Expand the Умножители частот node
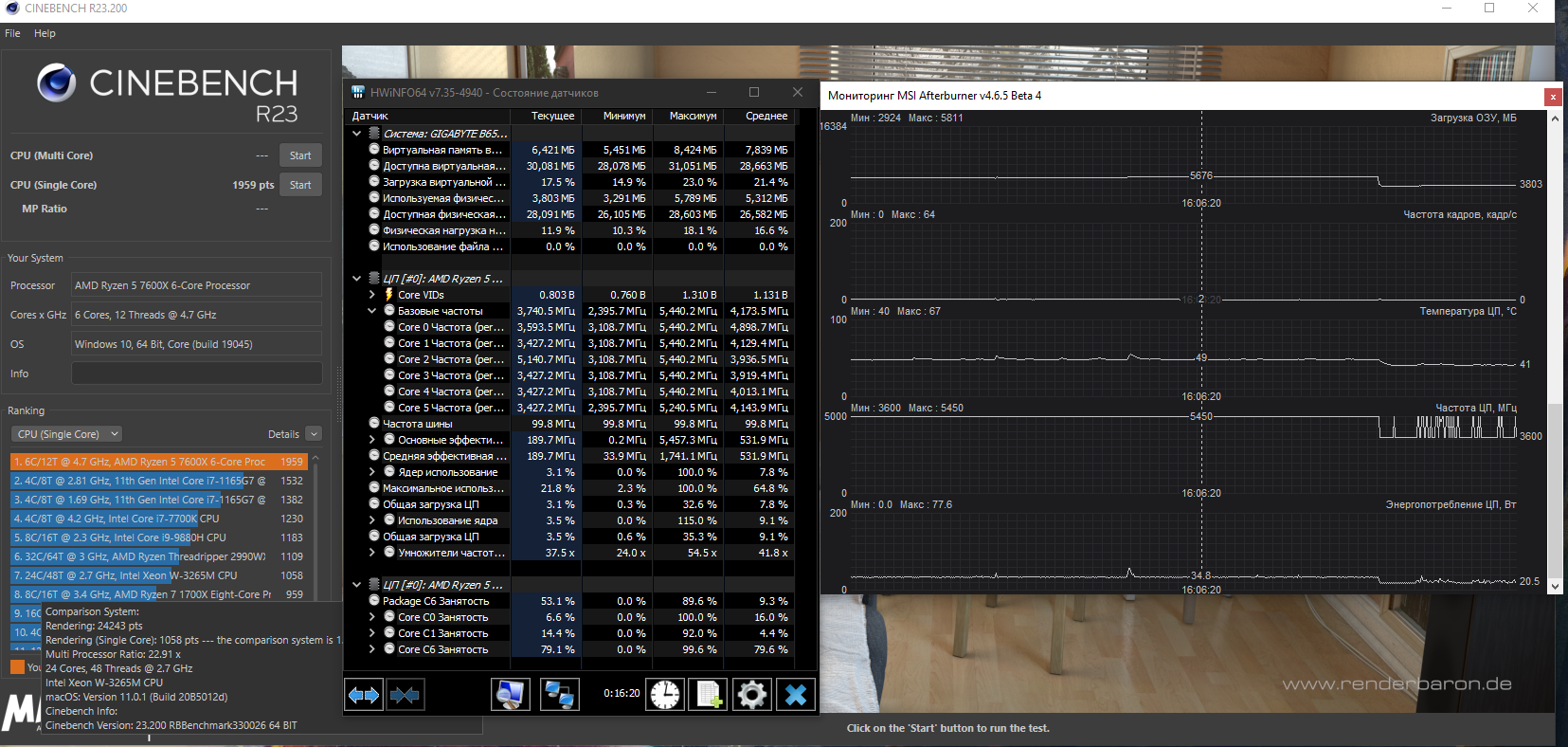The height and width of the screenshot is (747, 1568). [372, 553]
